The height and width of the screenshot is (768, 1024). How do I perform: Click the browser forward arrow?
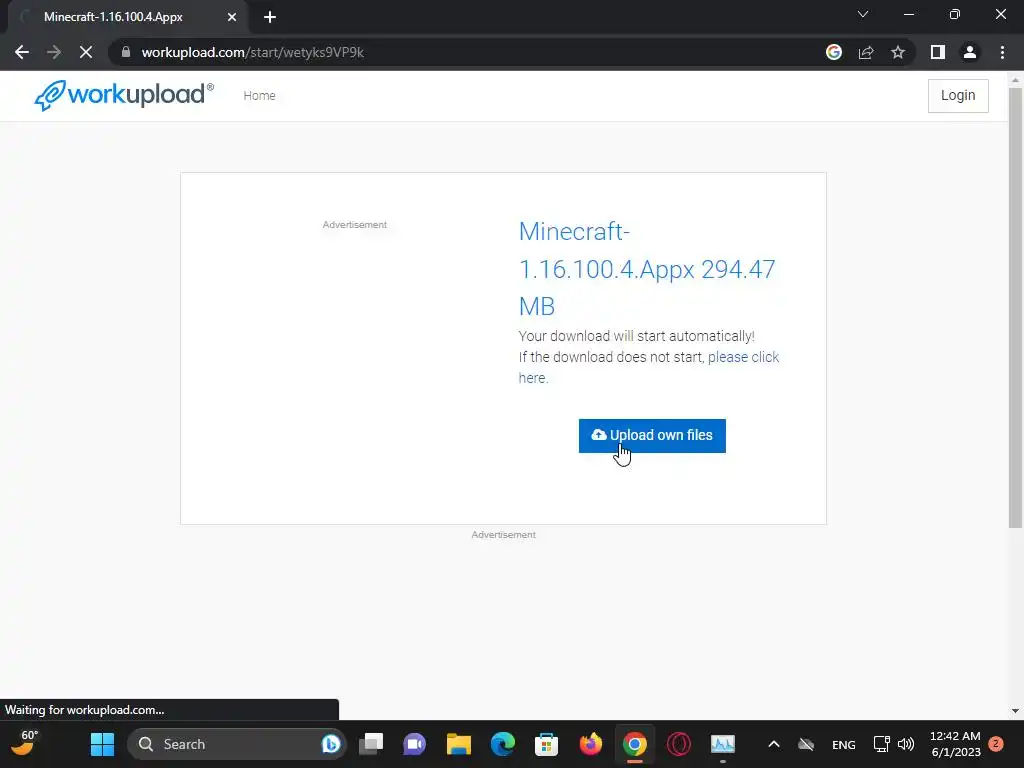click(54, 52)
